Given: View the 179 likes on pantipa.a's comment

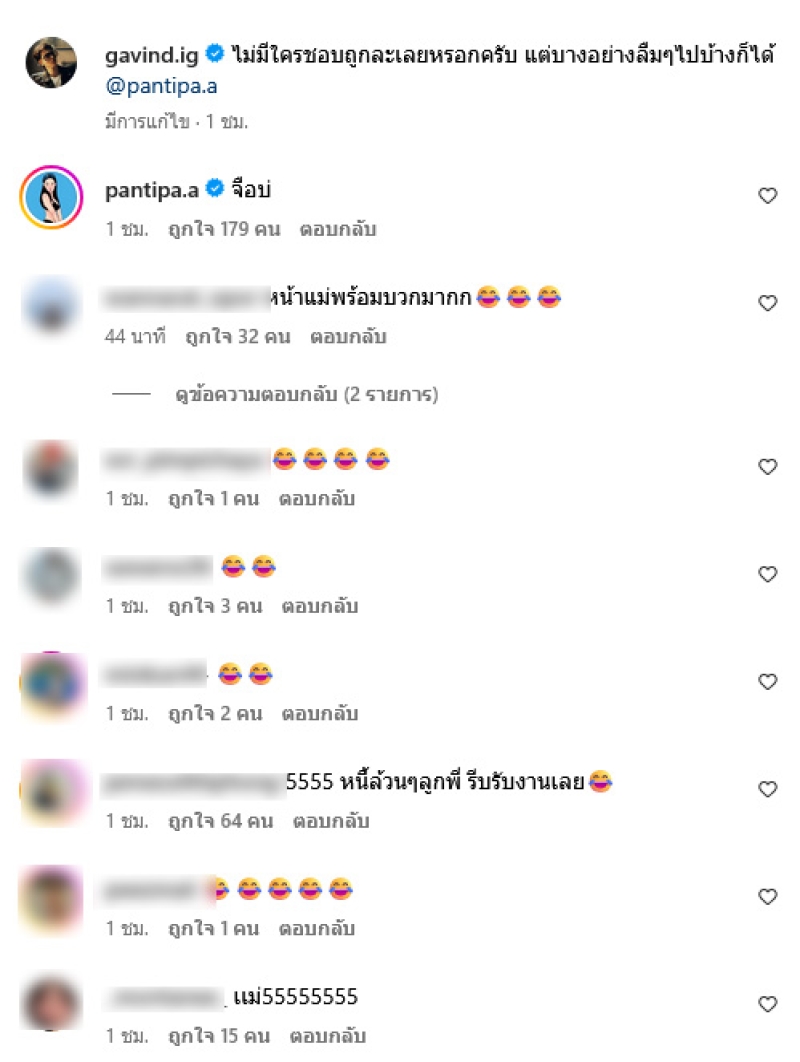Looking at the screenshot, I should tap(224, 229).
